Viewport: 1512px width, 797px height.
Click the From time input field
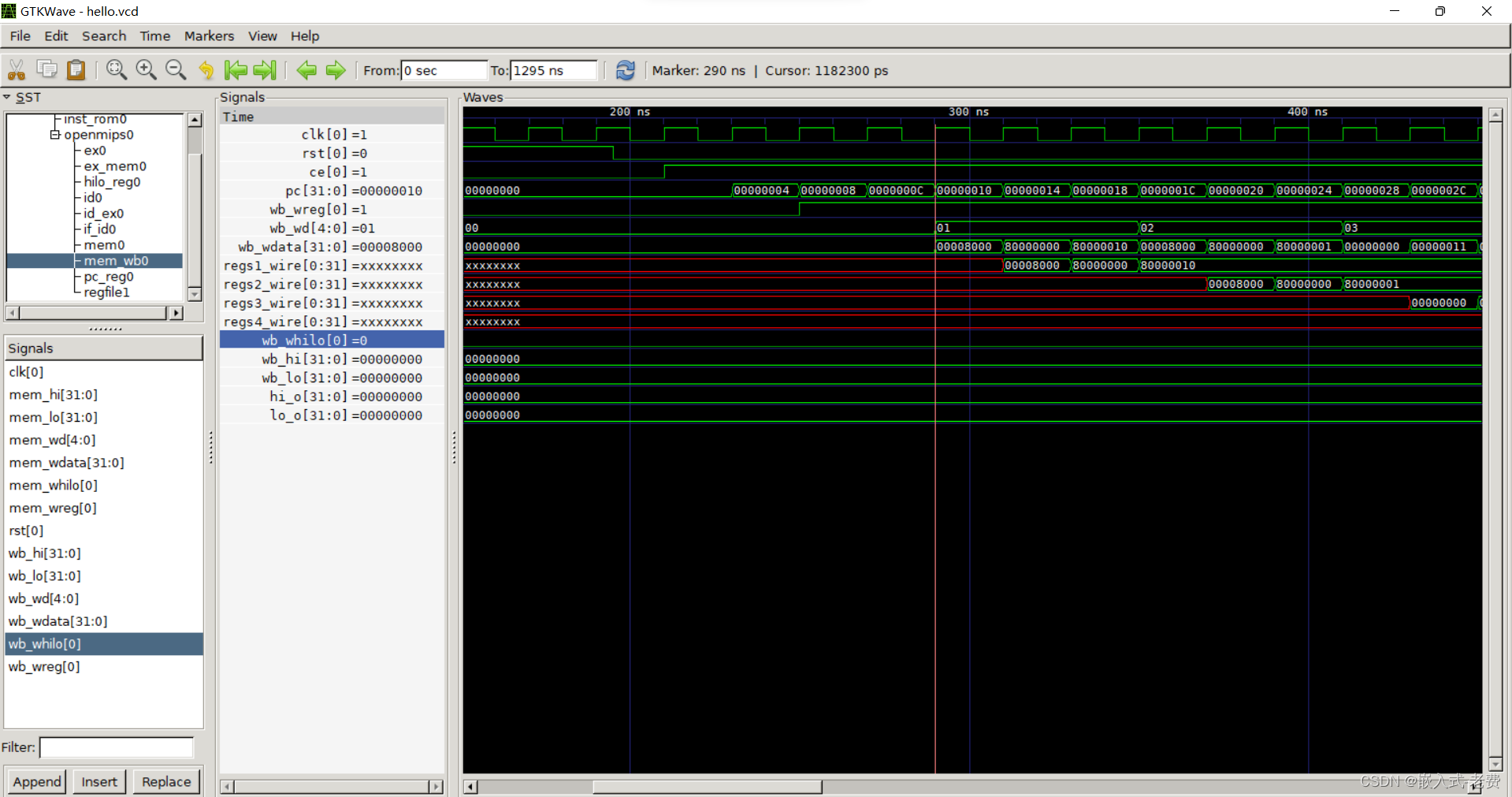tap(444, 70)
